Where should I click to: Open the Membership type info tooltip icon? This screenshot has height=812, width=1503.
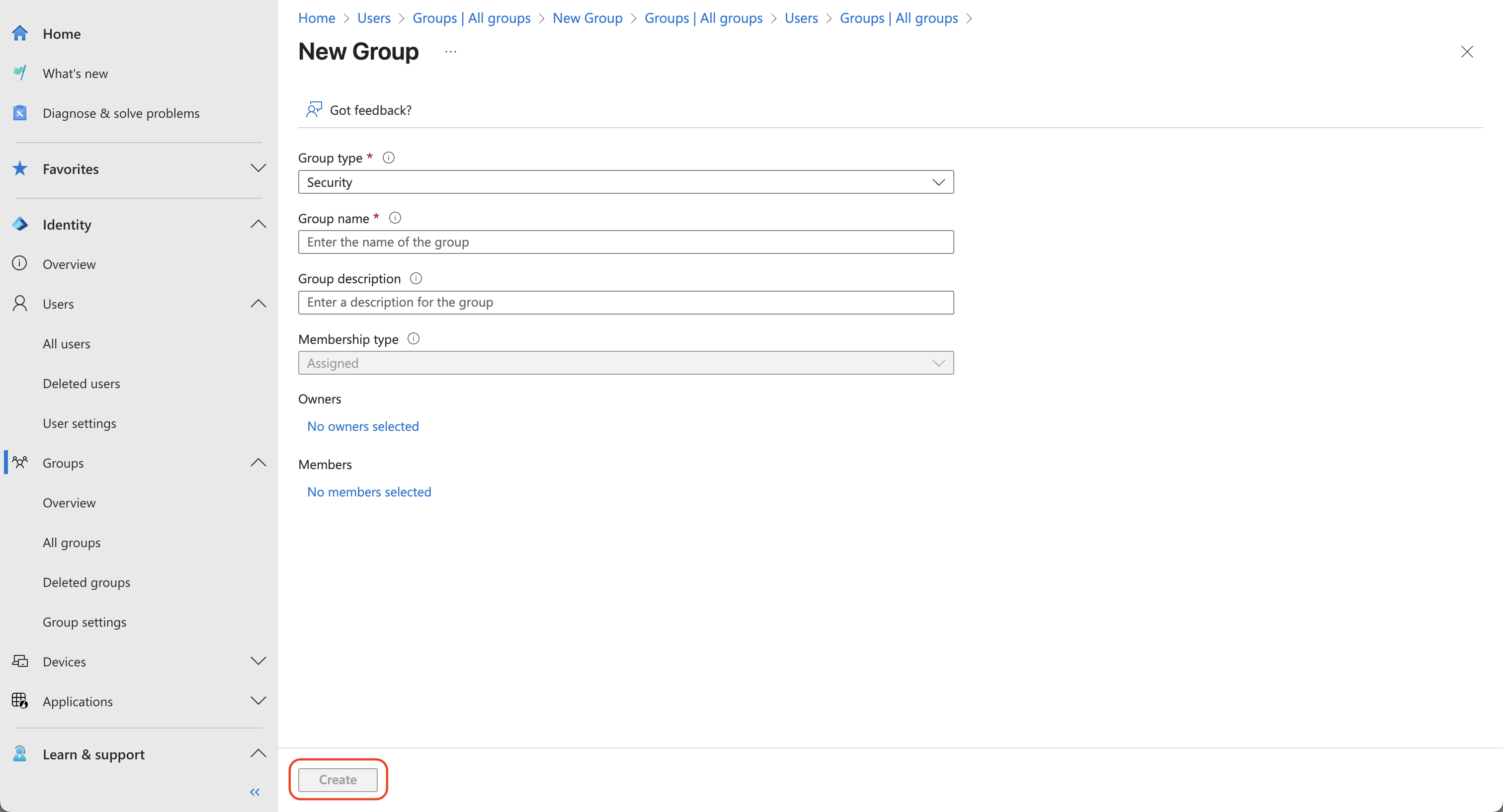tap(414, 339)
